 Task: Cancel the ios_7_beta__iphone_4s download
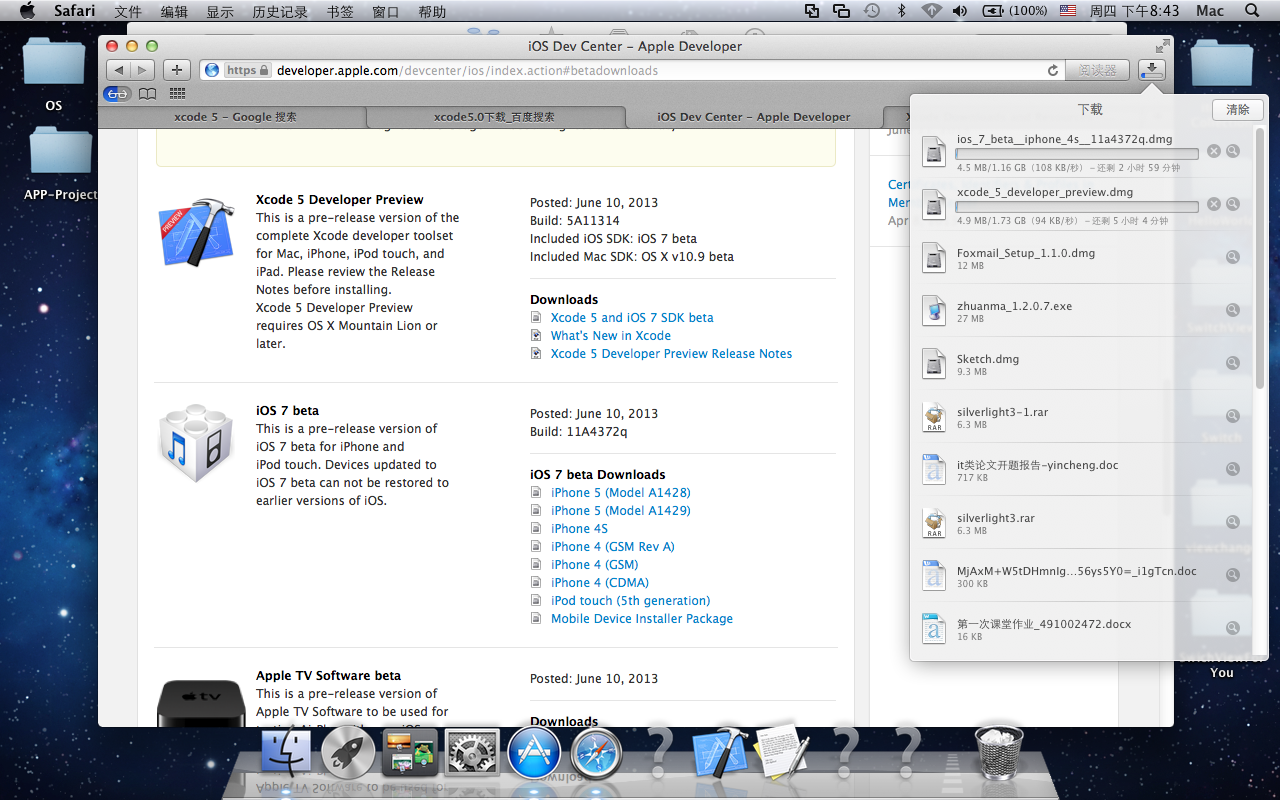[1213, 151]
